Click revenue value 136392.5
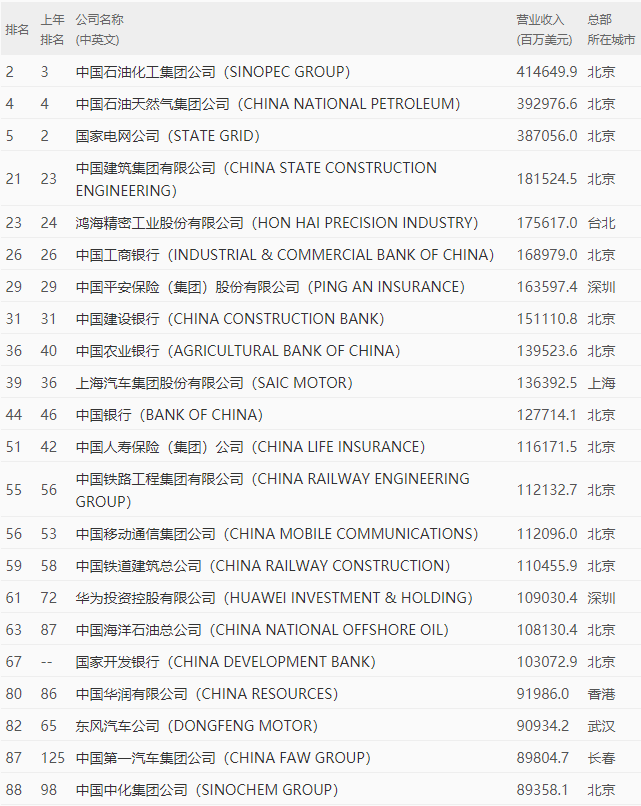Screen dimensions: 641x806 pyautogui.click(x=547, y=382)
